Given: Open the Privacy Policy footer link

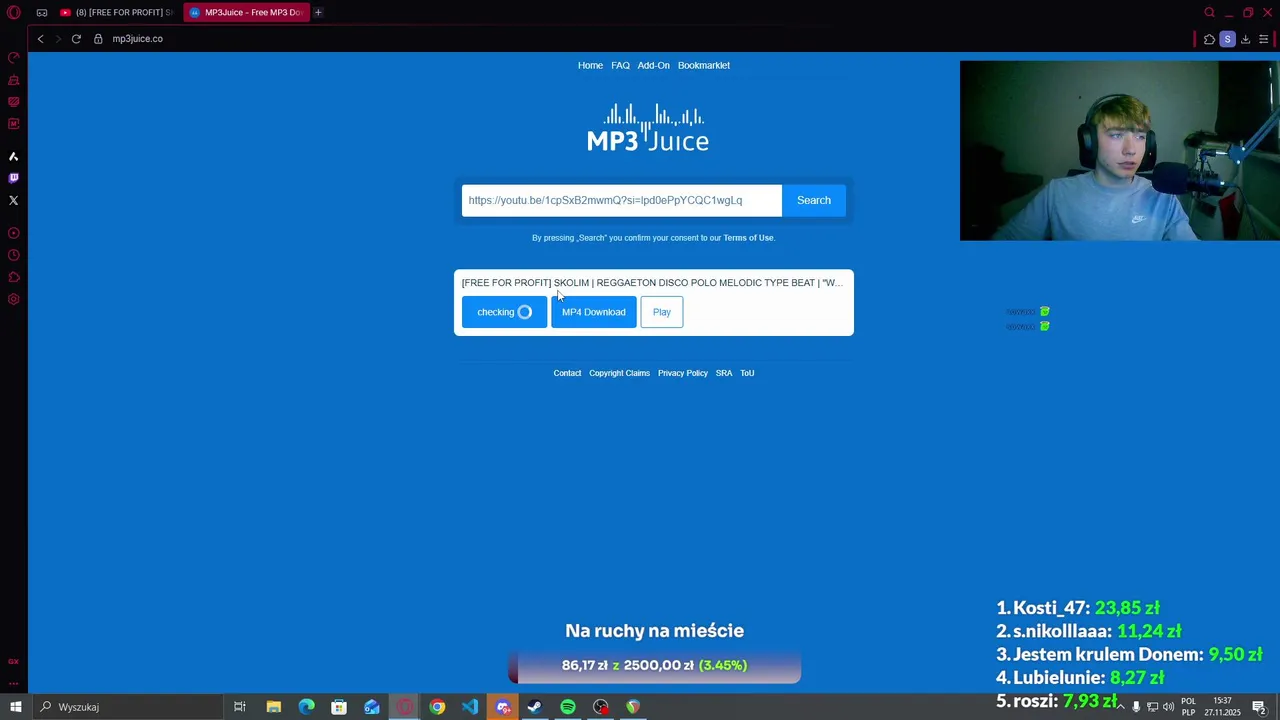Looking at the screenshot, I should pyautogui.click(x=683, y=373).
